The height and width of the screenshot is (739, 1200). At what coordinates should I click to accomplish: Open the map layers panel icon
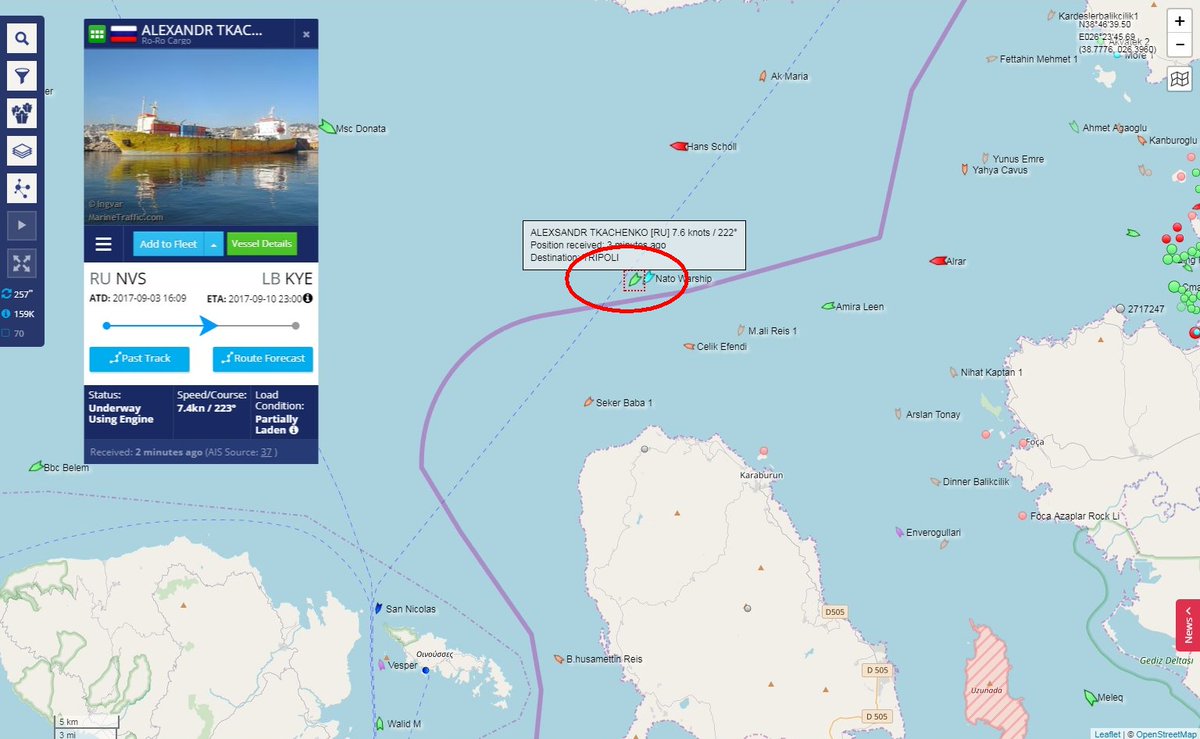[x=22, y=150]
